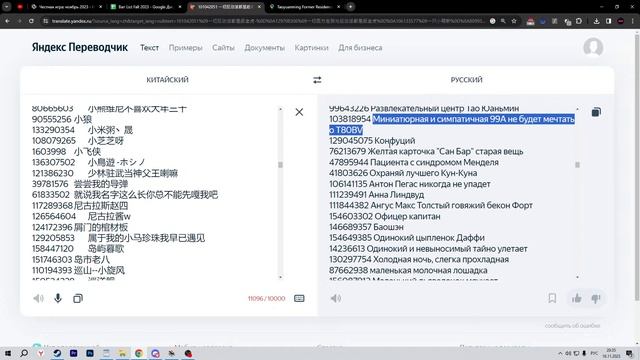Open Premiere Pro from the taskbar
Viewport: 640px width, 360px height.
coord(73,353)
